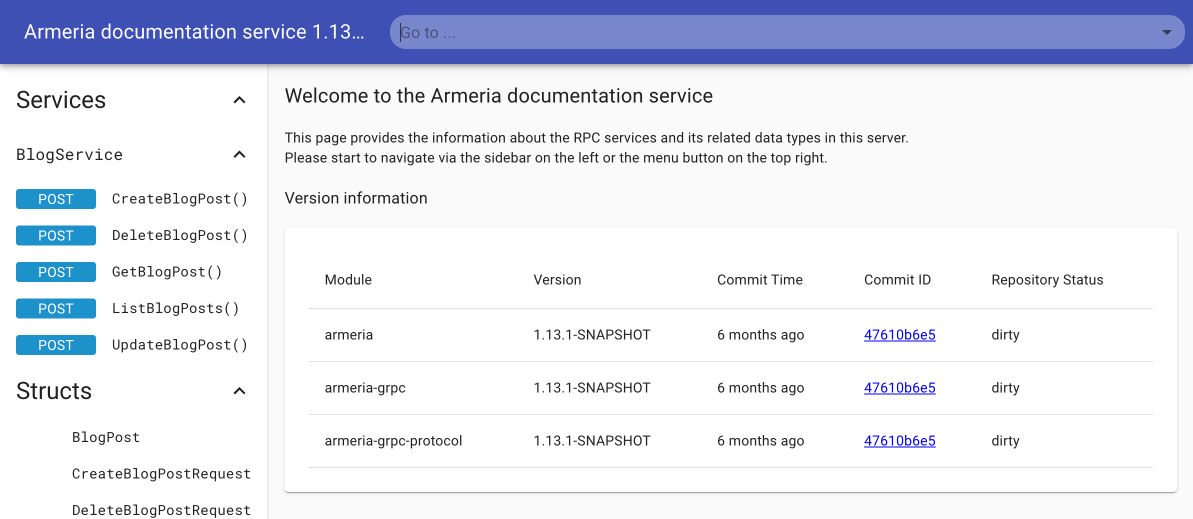Click the Armeria documentation service title

coord(194,32)
